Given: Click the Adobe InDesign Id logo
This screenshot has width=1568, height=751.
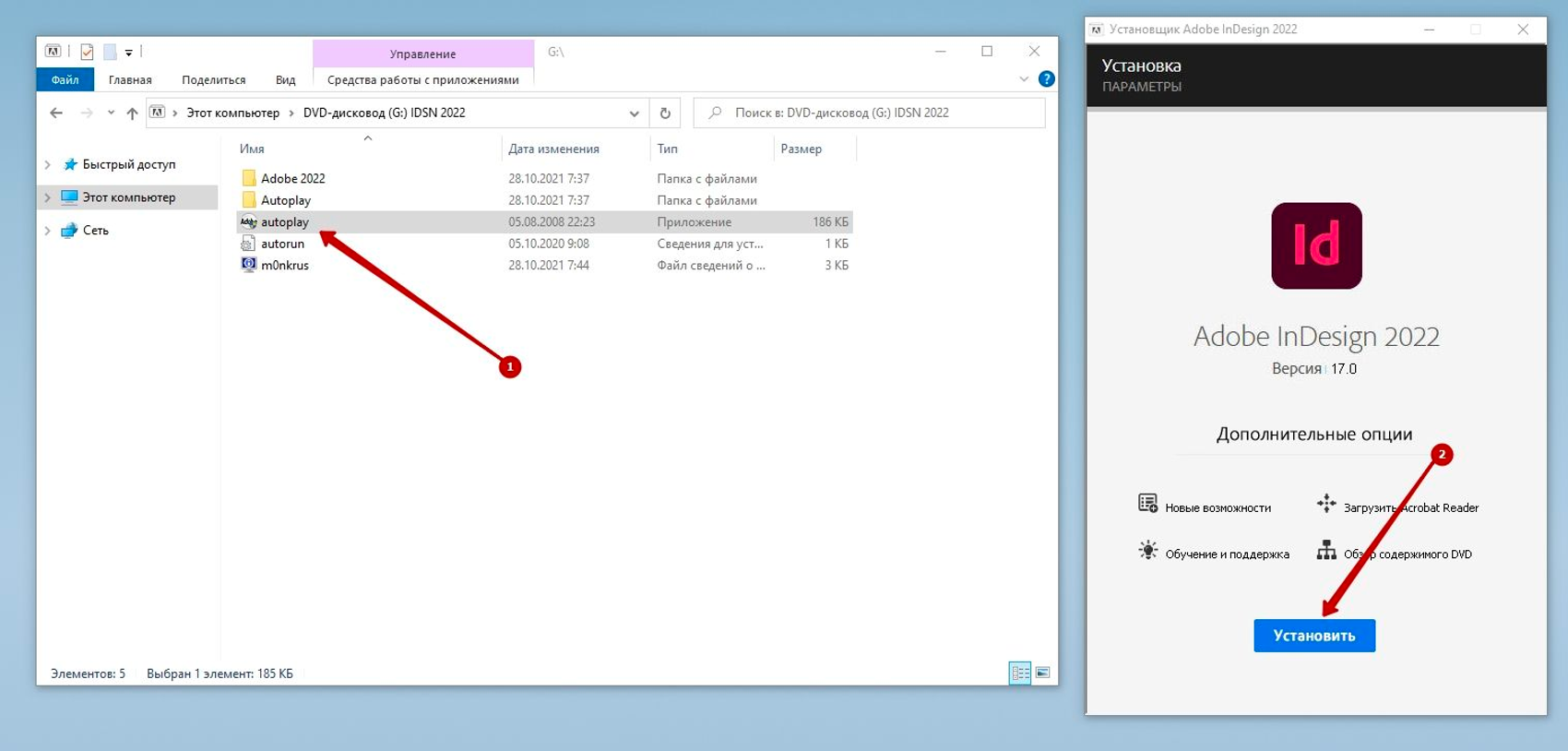Looking at the screenshot, I should coord(1316,245).
